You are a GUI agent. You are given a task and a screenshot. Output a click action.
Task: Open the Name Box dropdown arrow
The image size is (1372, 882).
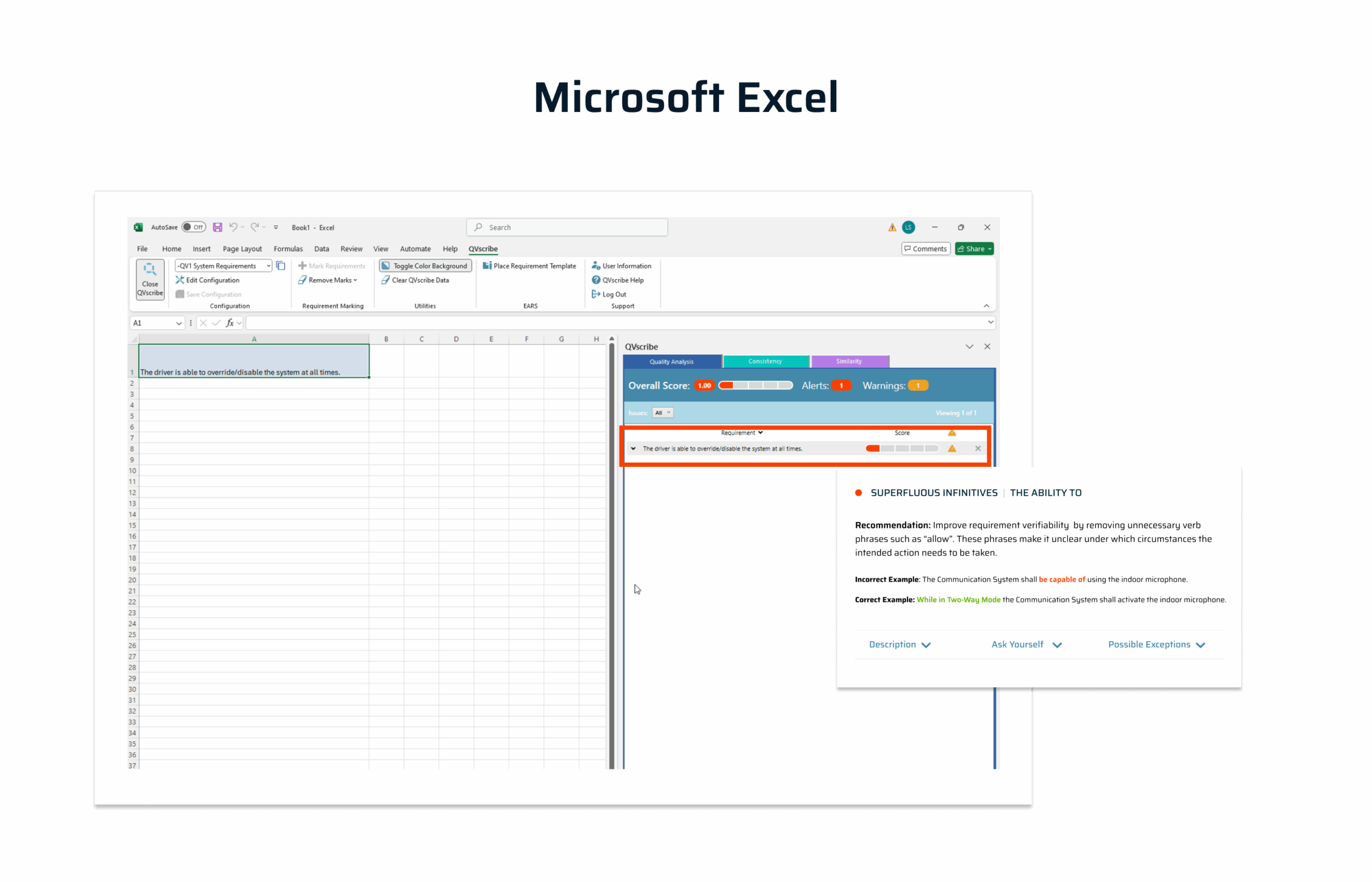(178, 323)
